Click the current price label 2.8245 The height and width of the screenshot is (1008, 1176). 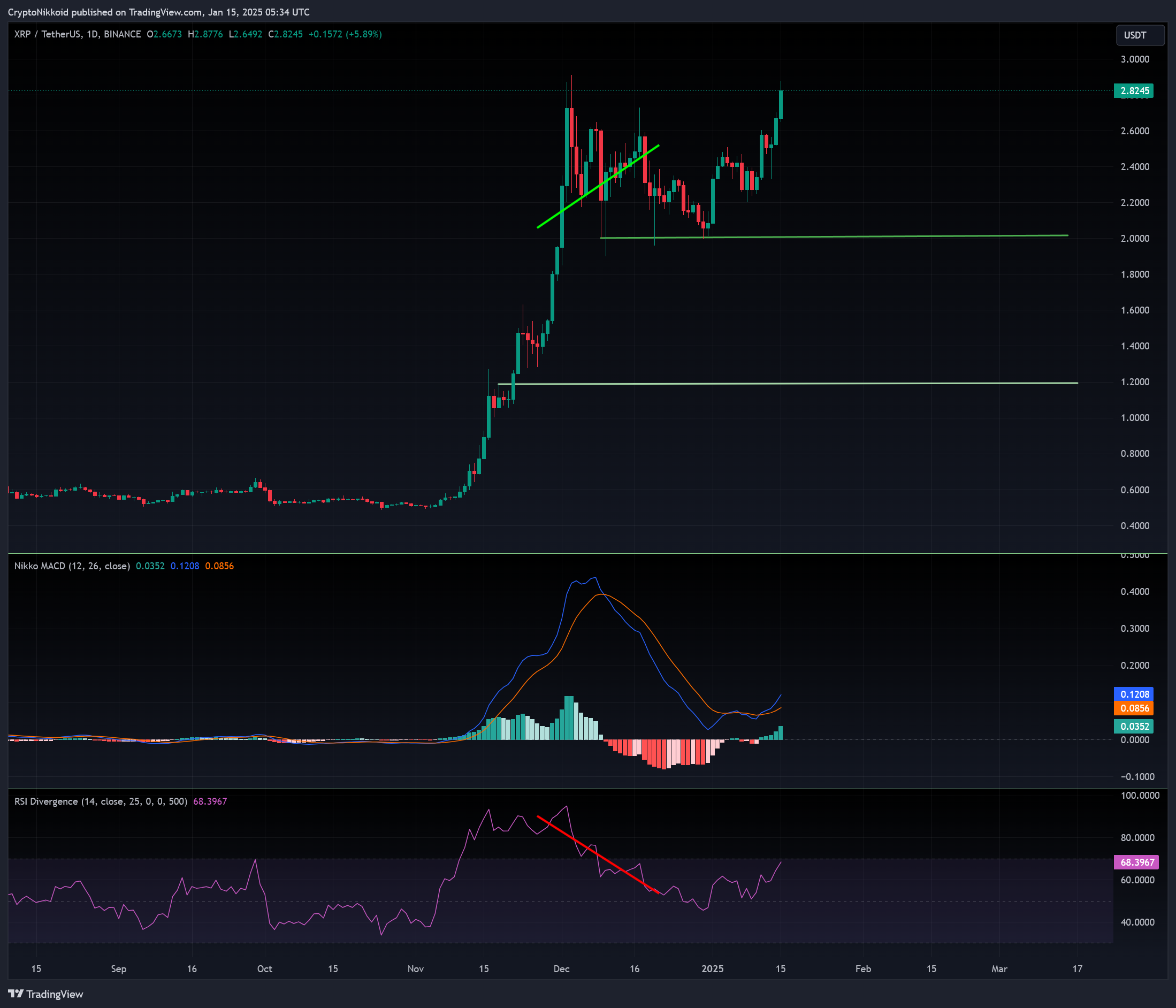click(1133, 91)
